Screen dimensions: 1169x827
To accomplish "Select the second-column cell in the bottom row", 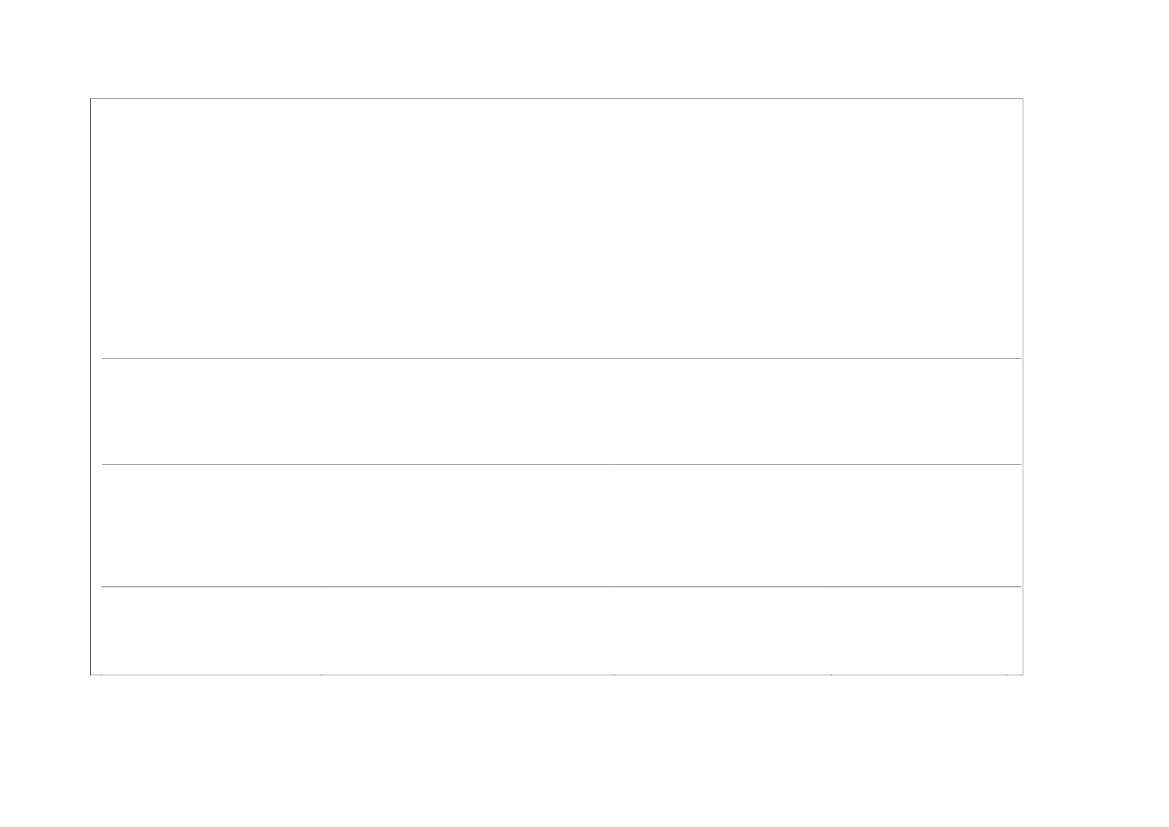I will click(467, 630).
